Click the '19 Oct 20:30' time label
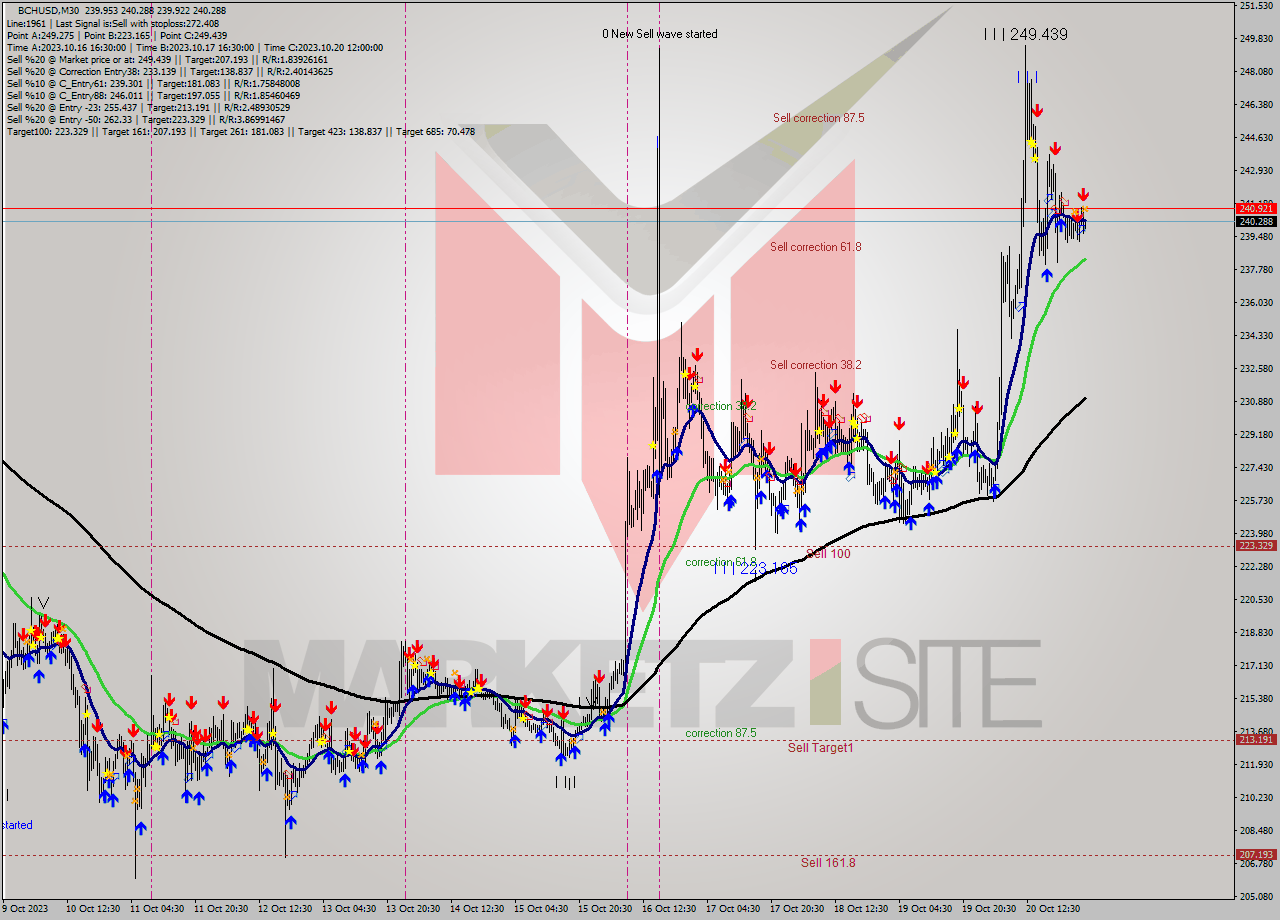The width and height of the screenshot is (1280, 920). 989,909
